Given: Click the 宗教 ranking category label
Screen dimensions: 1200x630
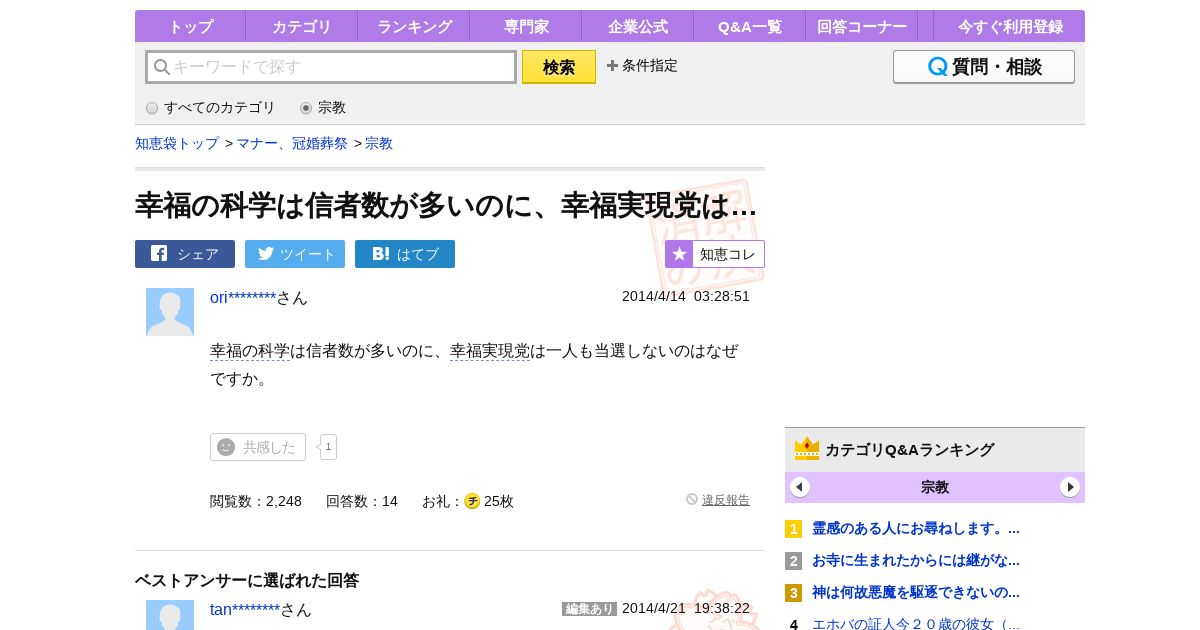Looking at the screenshot, I should pos(935,487).
